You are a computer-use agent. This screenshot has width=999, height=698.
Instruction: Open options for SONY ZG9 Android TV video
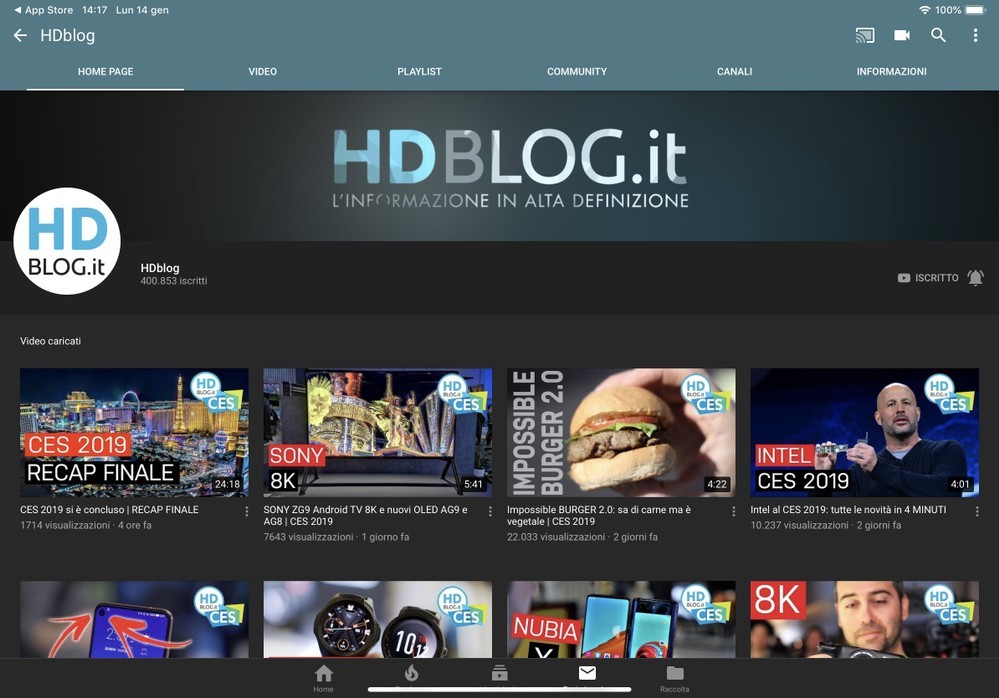490,511
